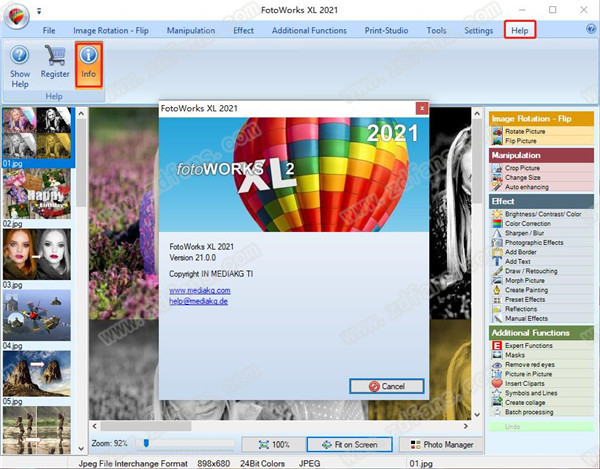The image size is (600, 469).
Task: Click the zoom slider handle
Action: [x=146, y=443]
